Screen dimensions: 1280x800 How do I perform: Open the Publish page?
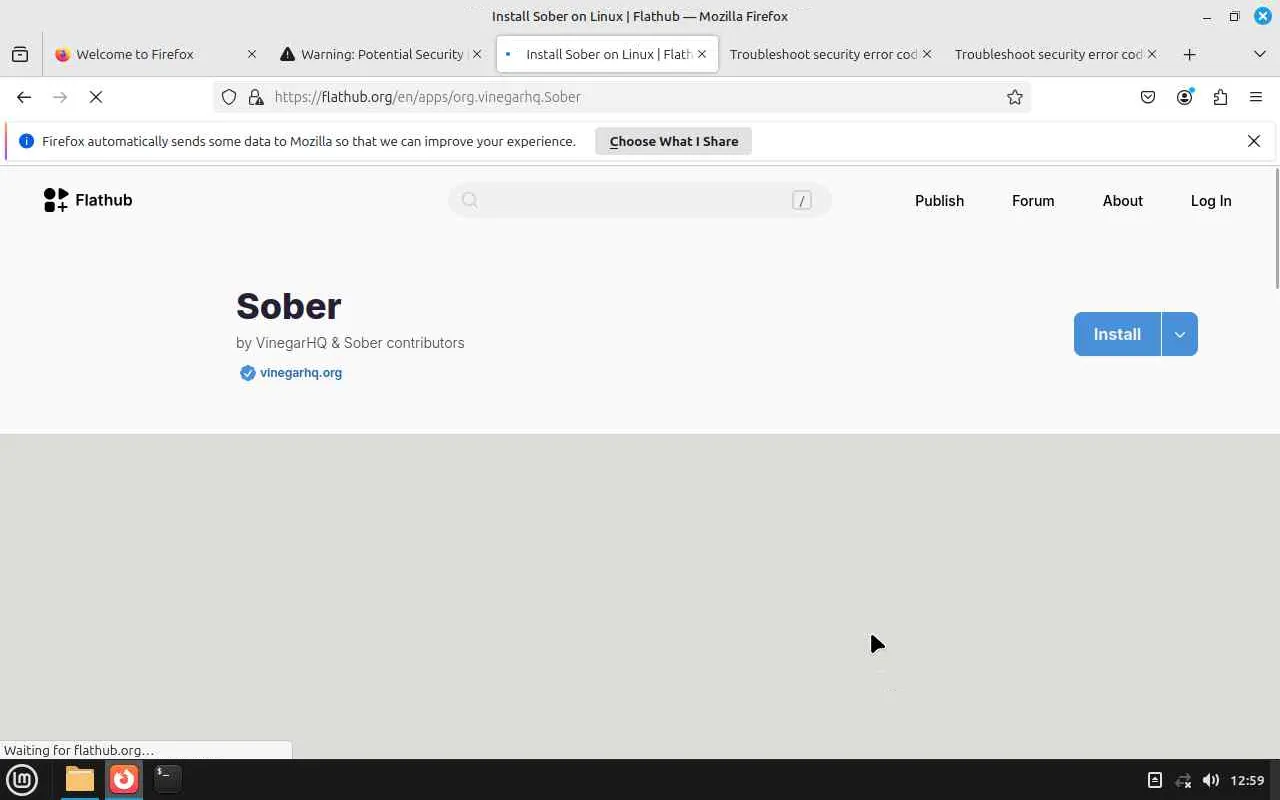tap(939, 201)
